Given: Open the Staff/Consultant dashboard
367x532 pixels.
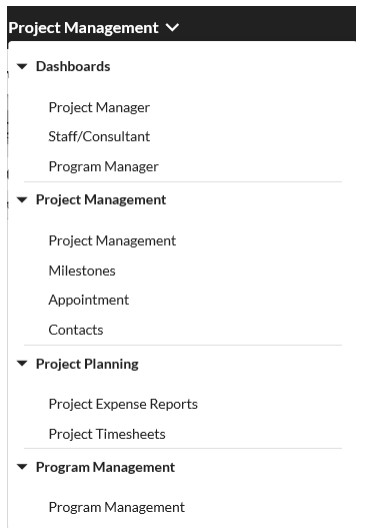Looking at the screenshot, I should pyautogui.click(x=99, y=136).
